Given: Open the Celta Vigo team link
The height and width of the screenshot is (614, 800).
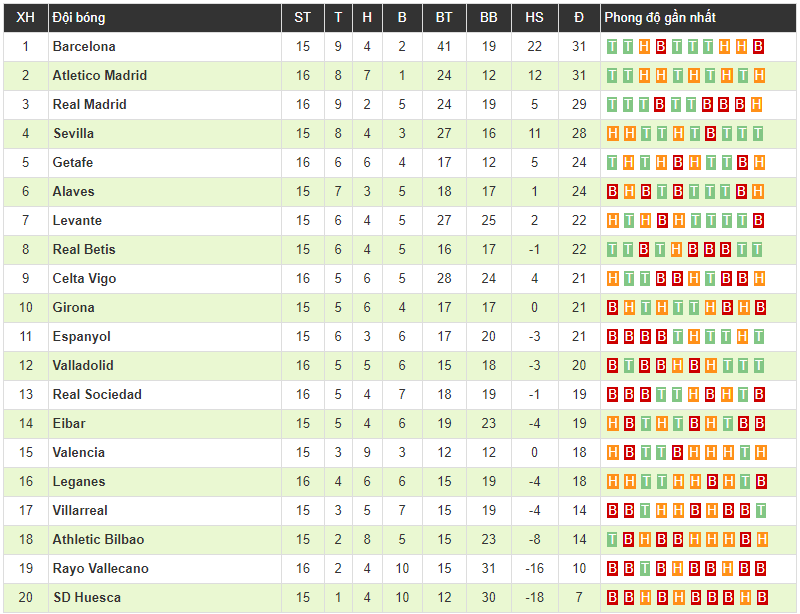Looking at the screenshot, I should pyautogui.click(x=84, y=279).
